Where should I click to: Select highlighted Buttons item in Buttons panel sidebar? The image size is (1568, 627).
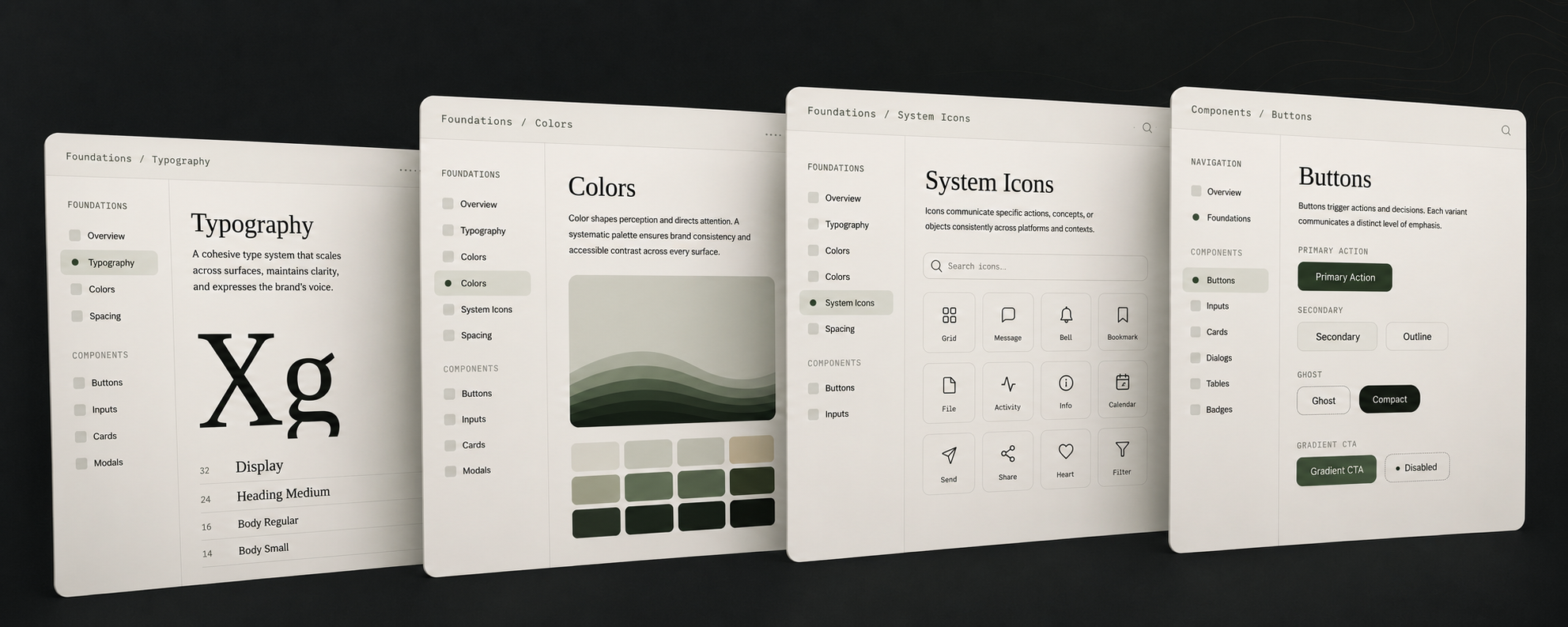pyautogui.click(x=1226, y=281)
